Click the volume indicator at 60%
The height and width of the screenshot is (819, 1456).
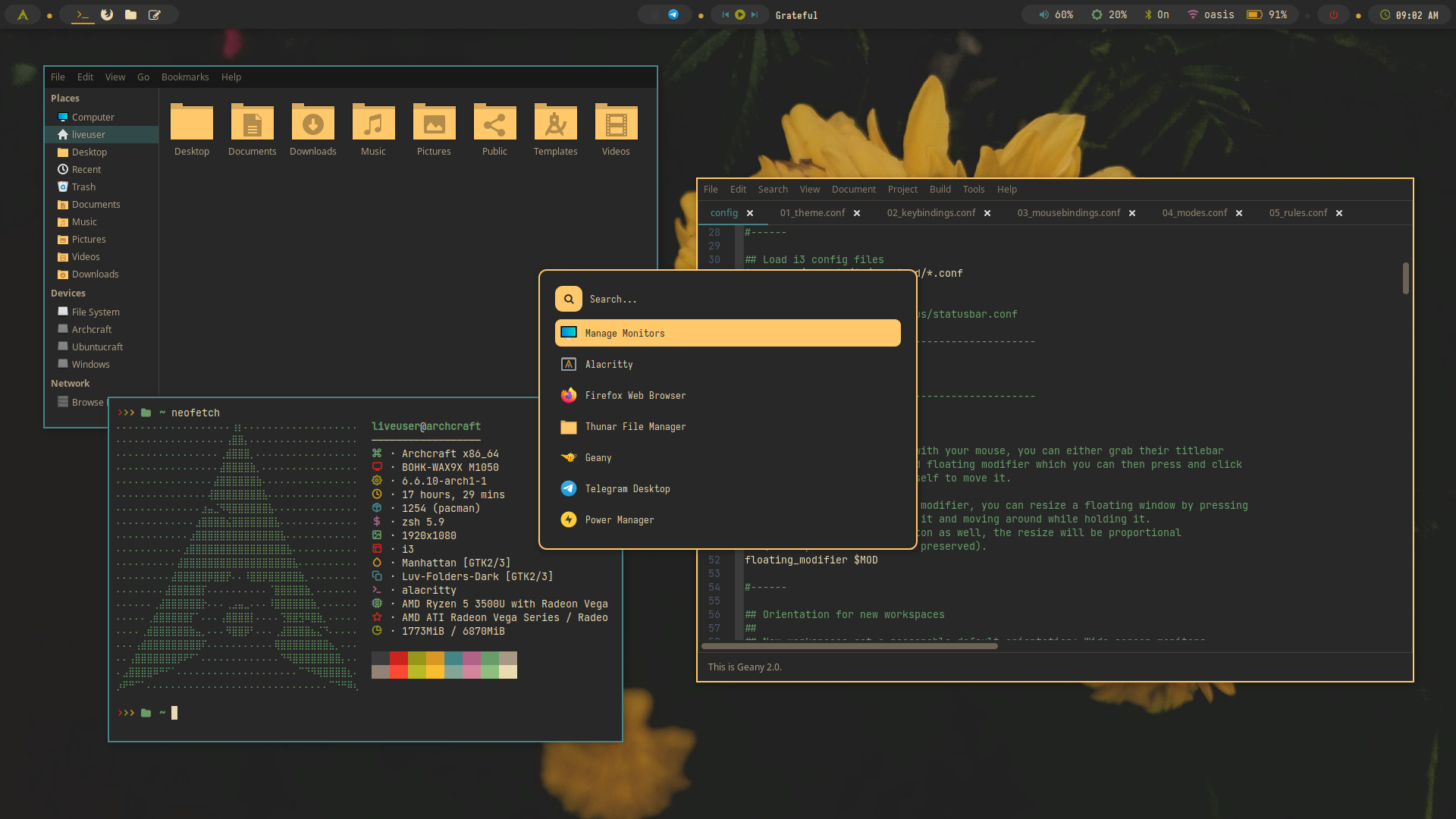(x=1056, y=14)
